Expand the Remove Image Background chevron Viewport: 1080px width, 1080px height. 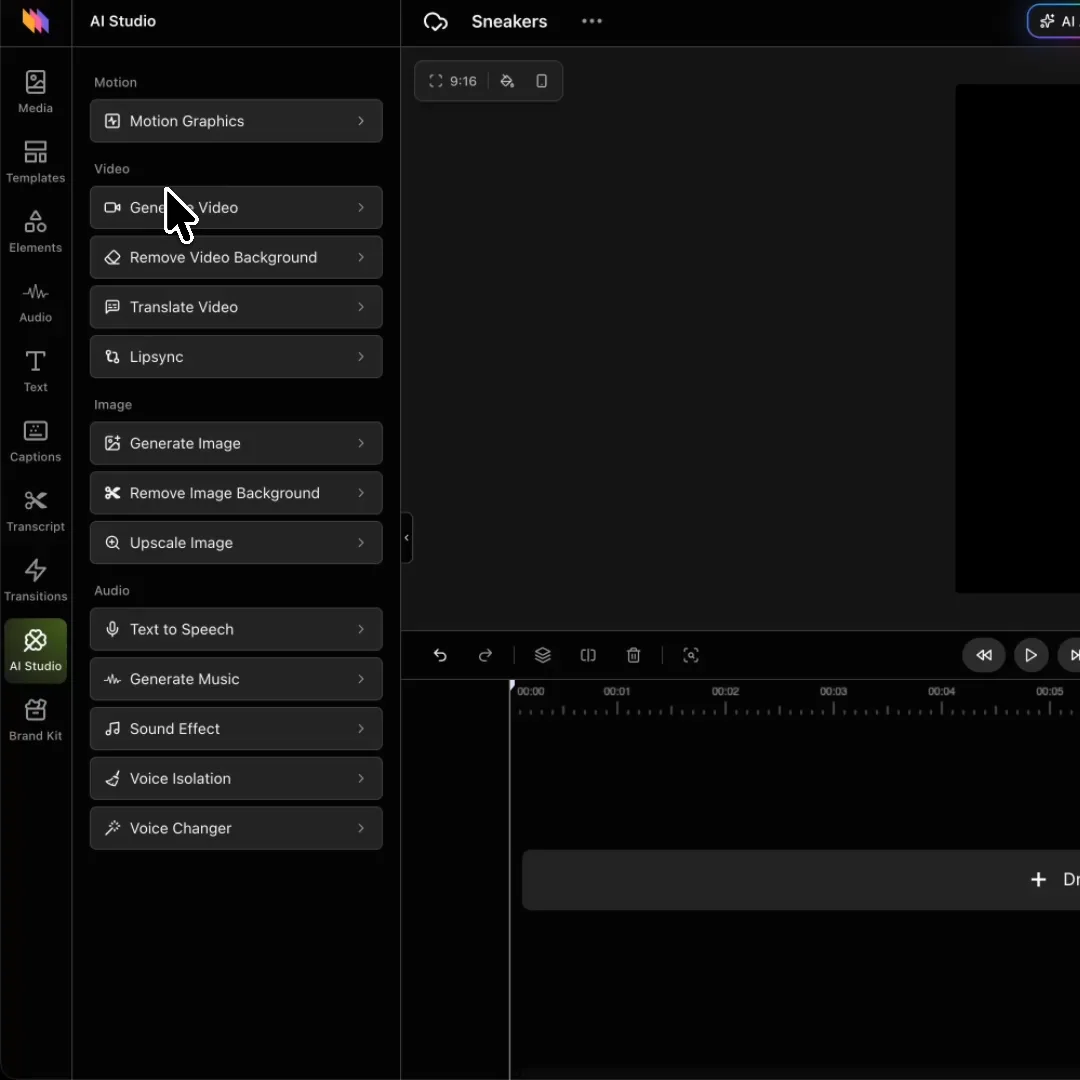click(361, 493)
